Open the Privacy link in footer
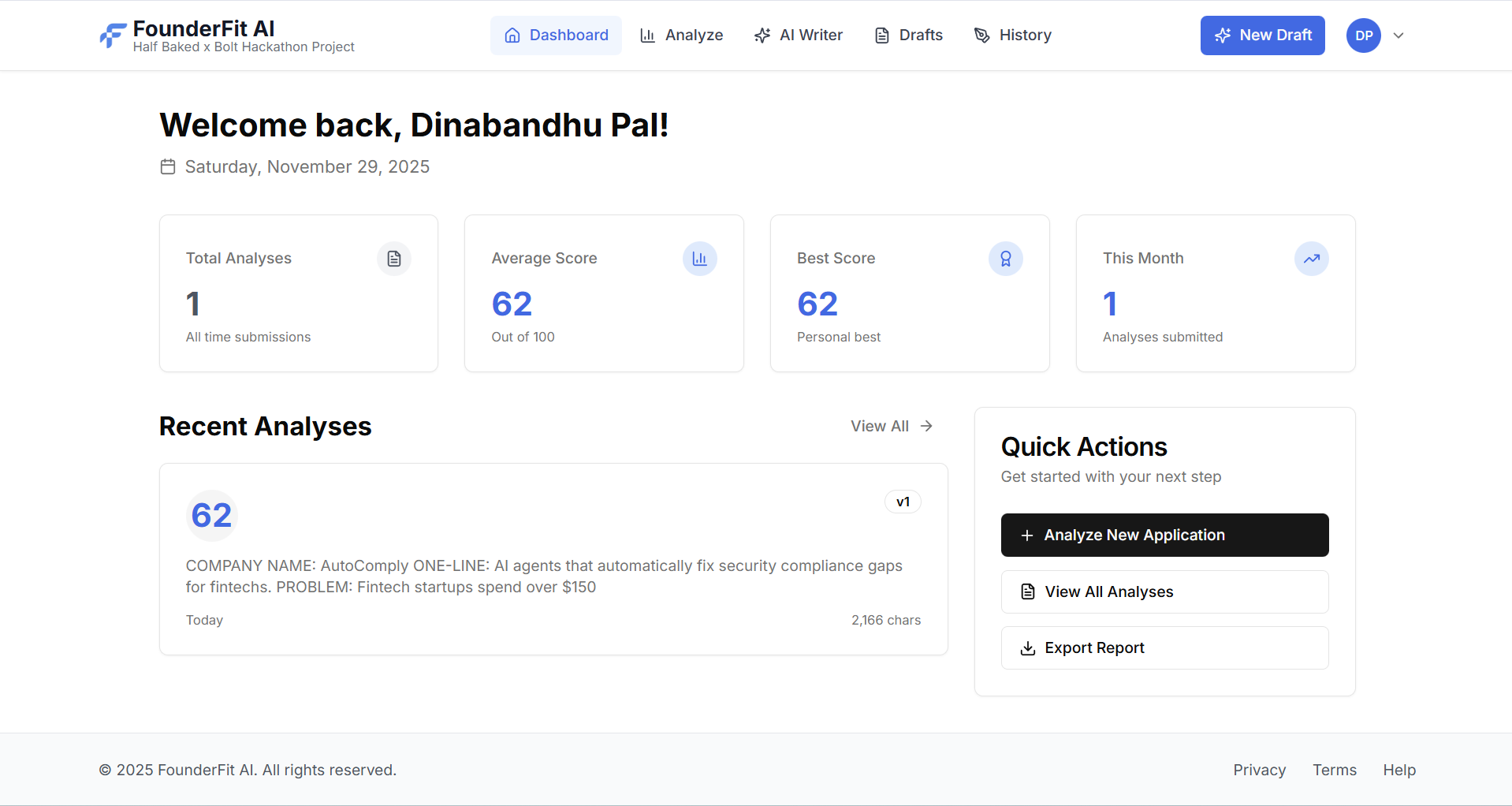 click(x=1258, y=770)
